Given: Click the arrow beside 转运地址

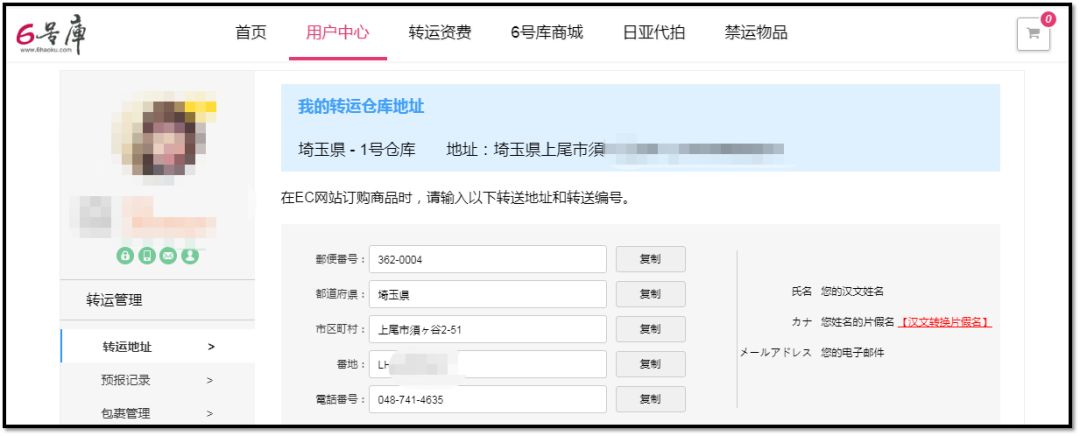Looking at the screenshot, I should (211, 346).
